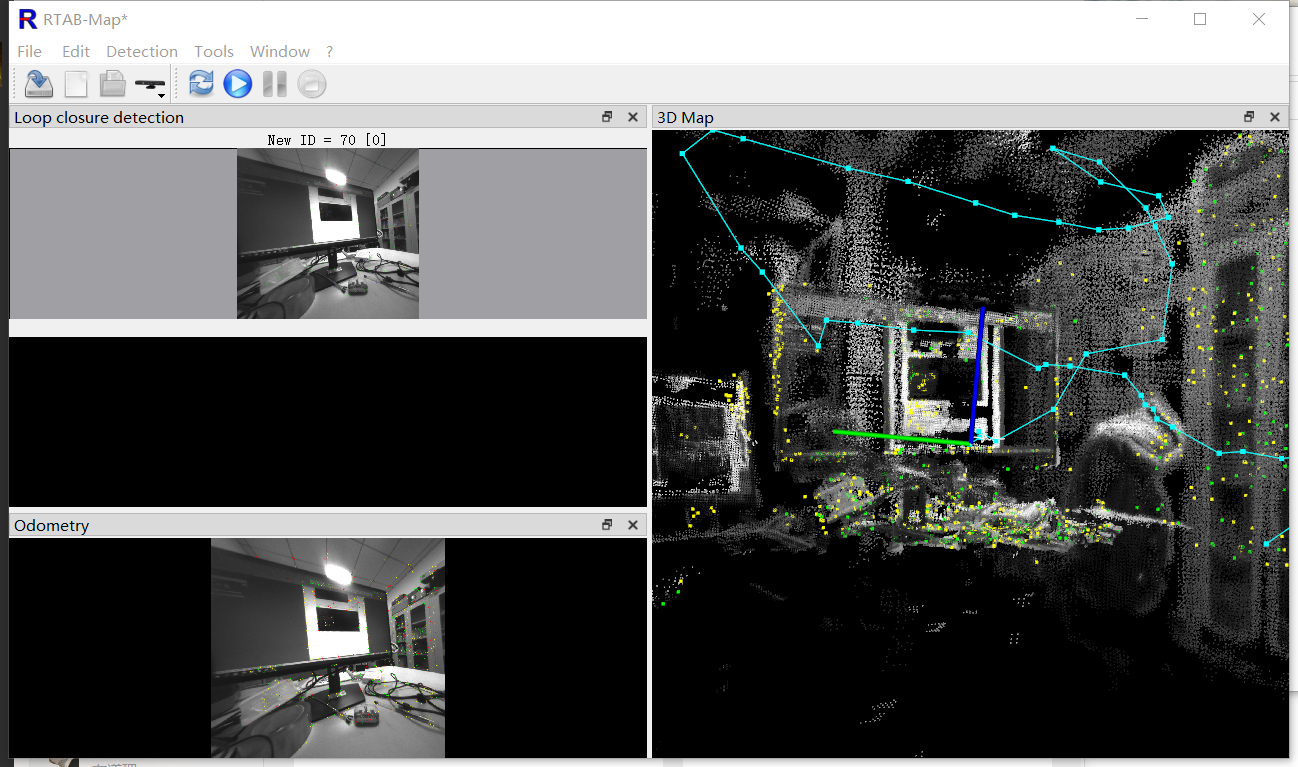Image resolution: width=1298 pixels, height=767 pixels.
Task: Click the refresh icon on the toolbar
Action: 200,84
